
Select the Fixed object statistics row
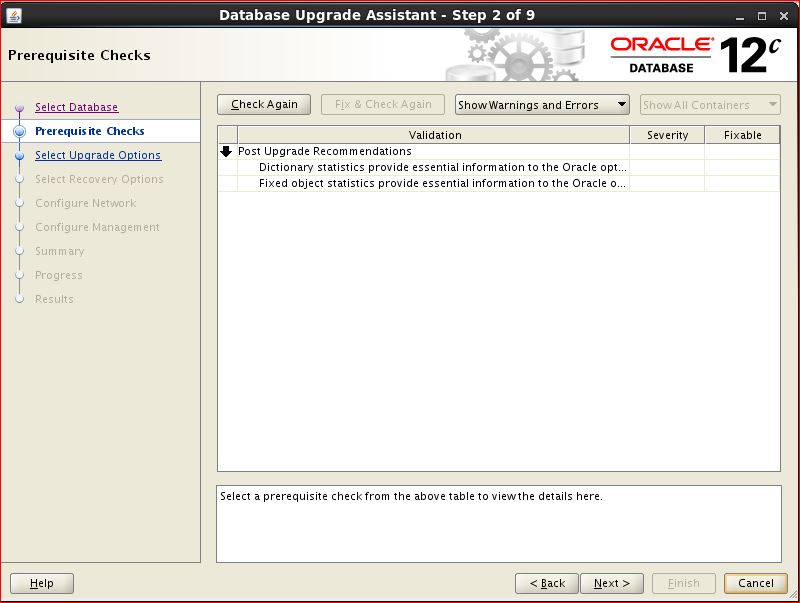(442, 184)
